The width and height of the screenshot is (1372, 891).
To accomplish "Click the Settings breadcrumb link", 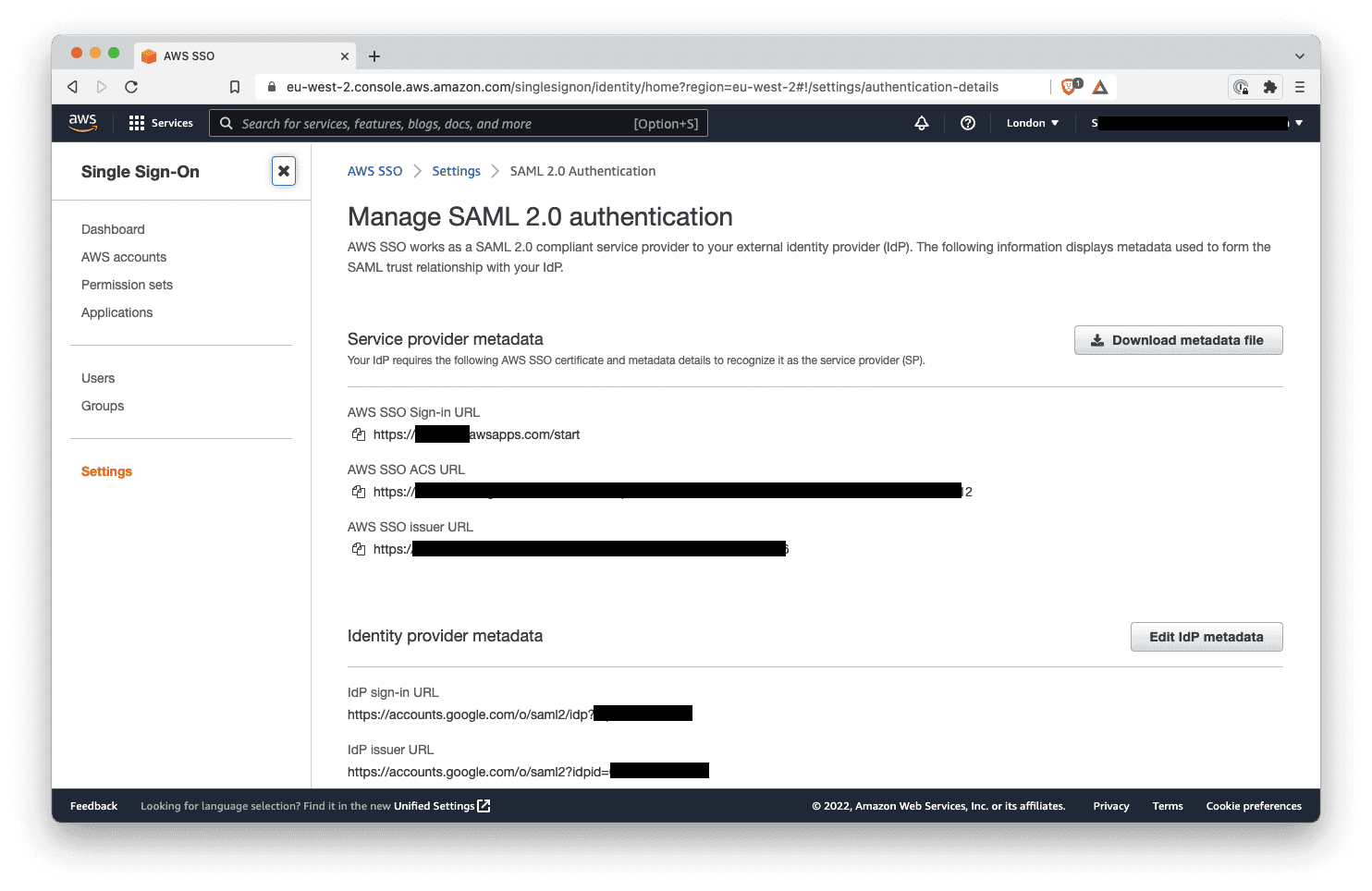I will (x=456, y=171).
